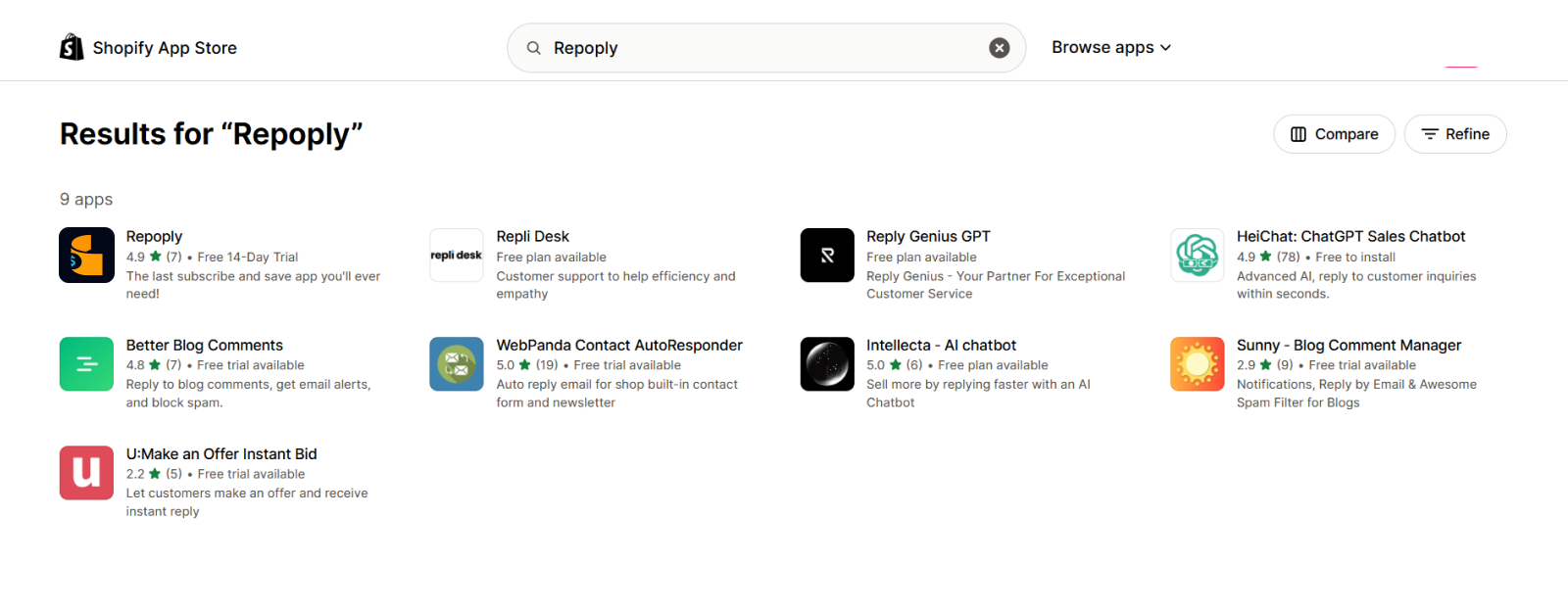Image resolution: width=1568 pixels, height=612 pixels.
Task: Click the Repoply description about subscribe and save
Action: point(253,285)
